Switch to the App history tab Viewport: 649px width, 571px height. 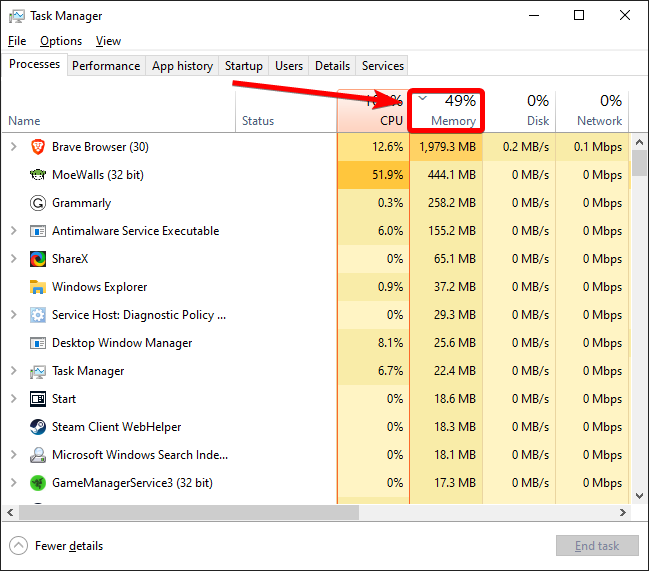coord(182,66)
